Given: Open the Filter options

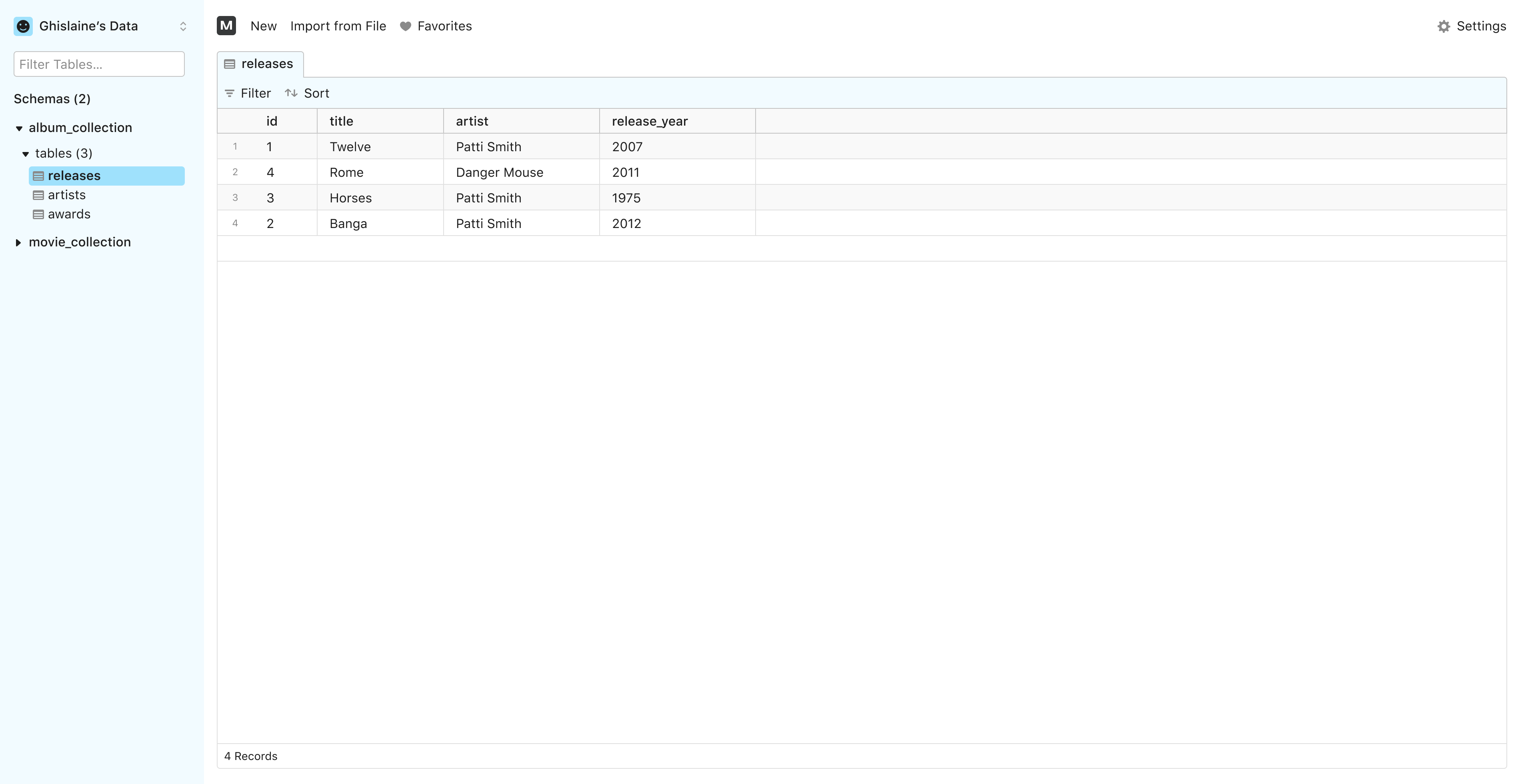Looking at the screenshot, I should pos(256,93).
